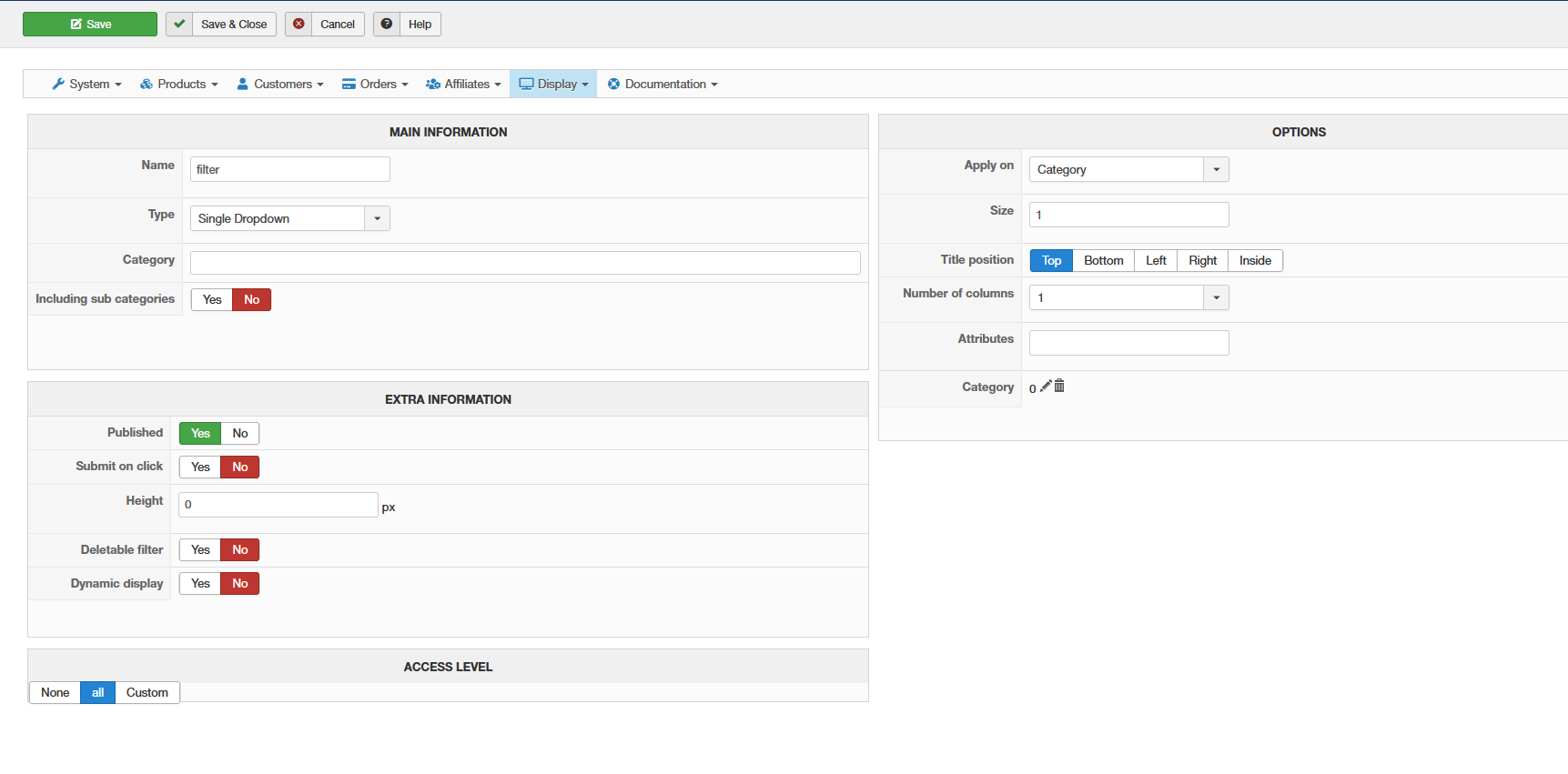The width and height of the screenshot is (1568, 774).
Task: Click the green Save button
Action: tap(90, 24)
